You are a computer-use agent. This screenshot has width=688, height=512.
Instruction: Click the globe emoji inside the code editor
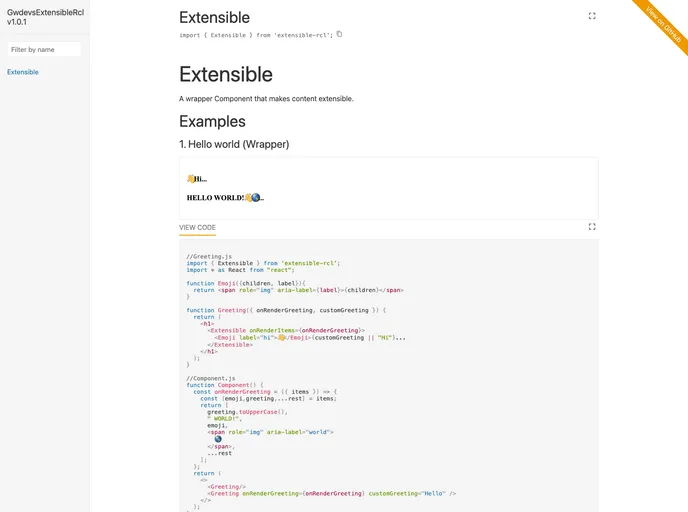218,438
